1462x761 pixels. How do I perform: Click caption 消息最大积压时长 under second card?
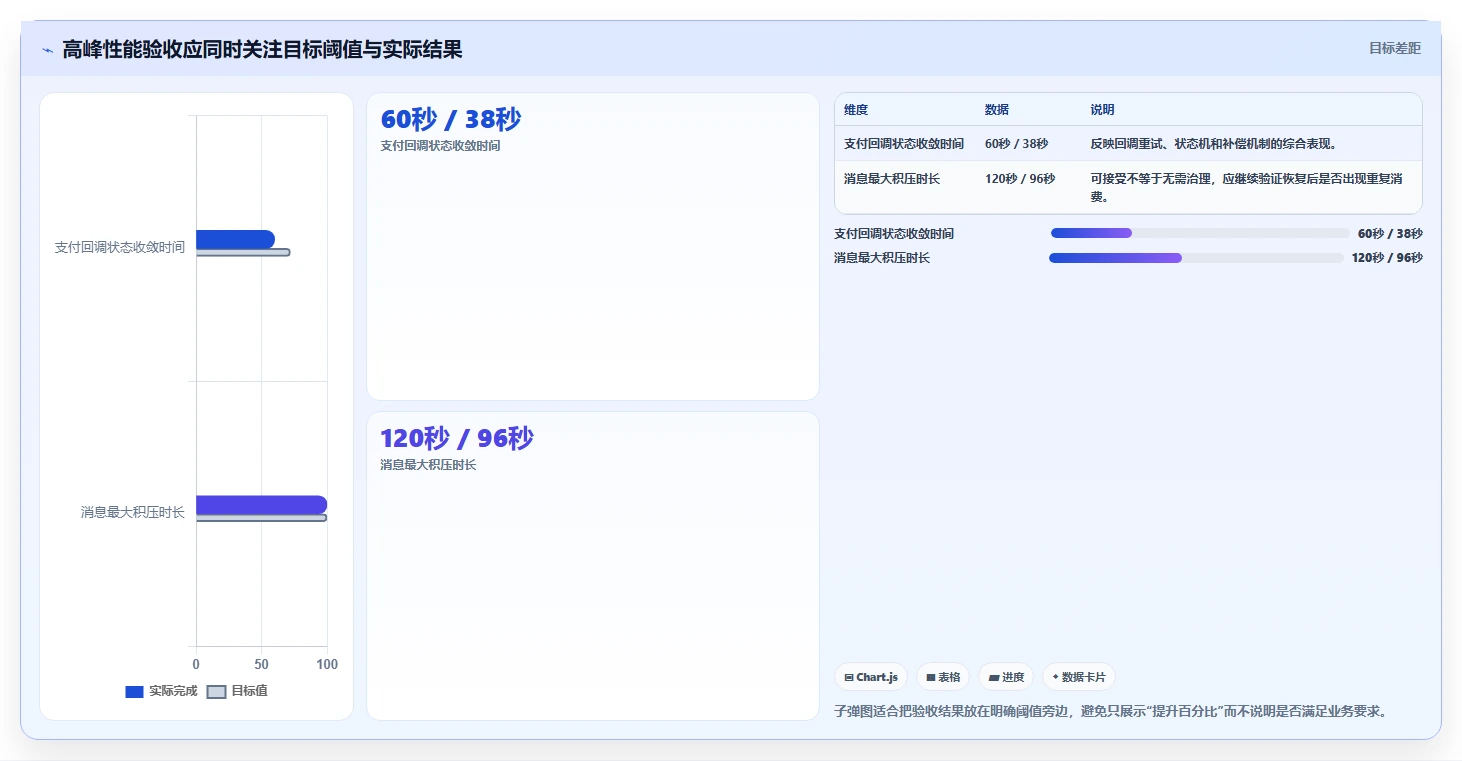tap(429, 465)
